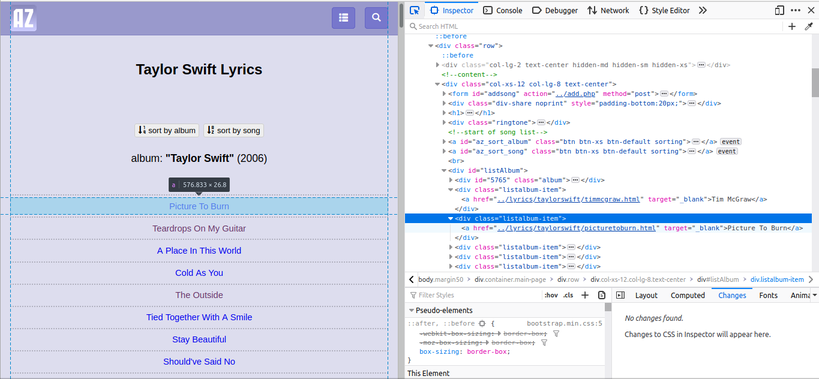Click breadcrumb right arrow
This screenshot has height=379, width=819.
coord(811,279)
